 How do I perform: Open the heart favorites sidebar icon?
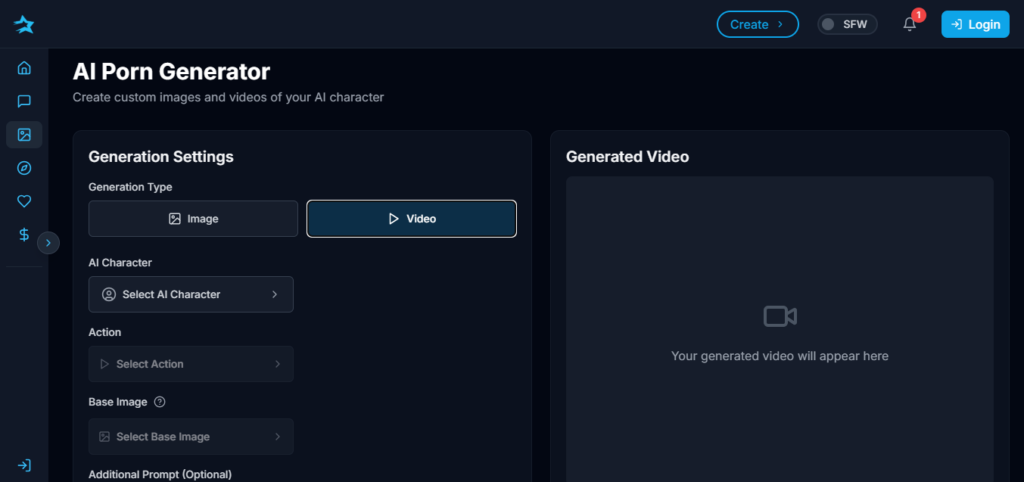pos(24,201)
